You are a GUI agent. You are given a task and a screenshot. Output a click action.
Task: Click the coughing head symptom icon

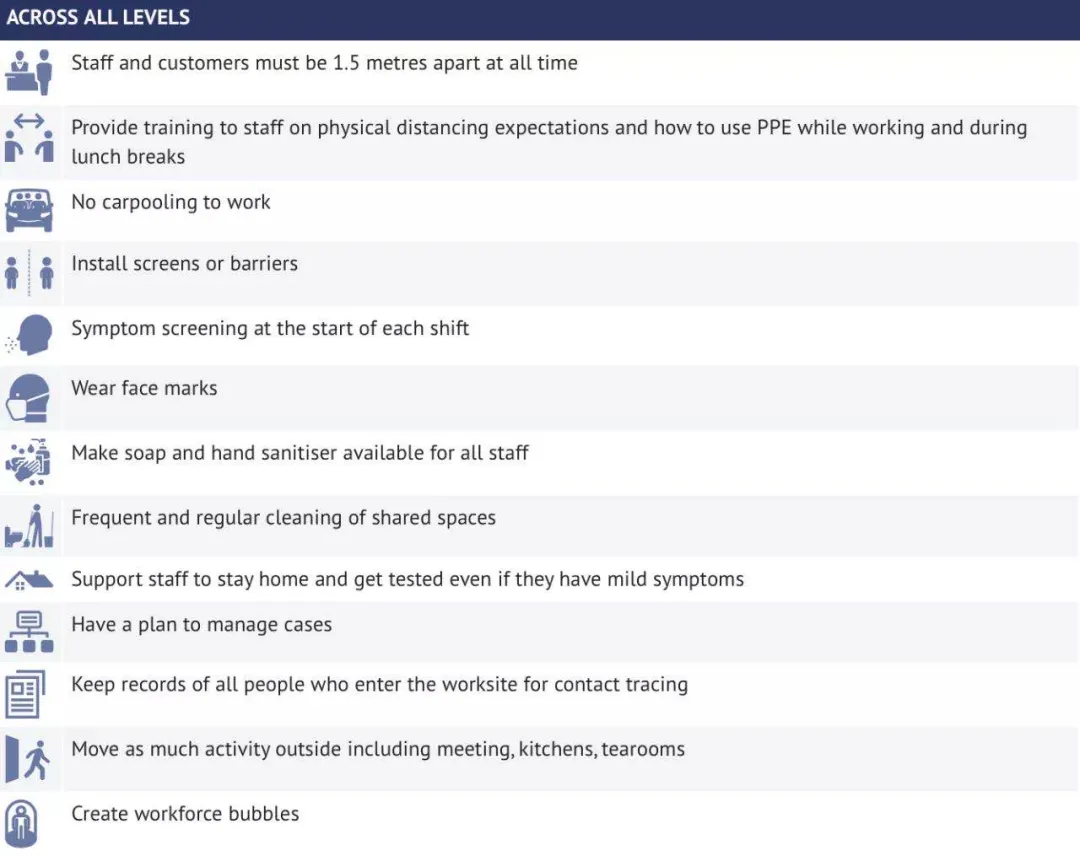29,335
